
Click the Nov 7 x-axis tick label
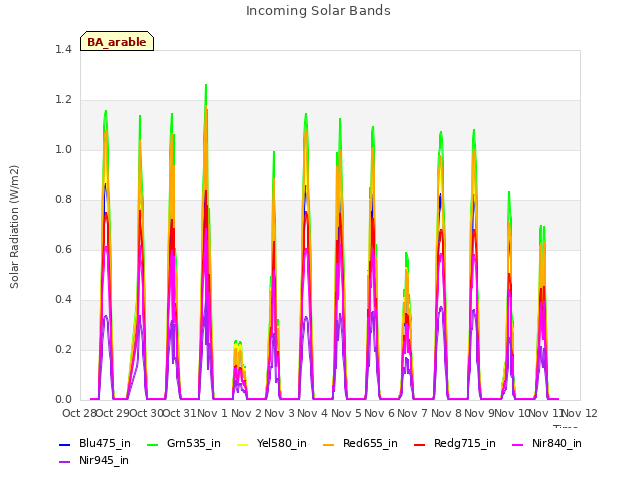pos(412,413)
